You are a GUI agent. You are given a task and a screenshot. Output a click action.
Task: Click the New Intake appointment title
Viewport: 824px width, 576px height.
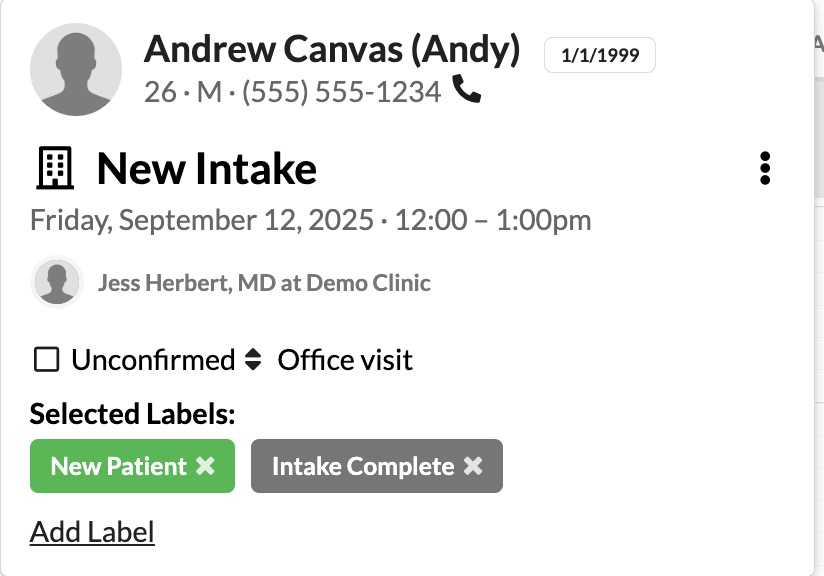point(207,169)
